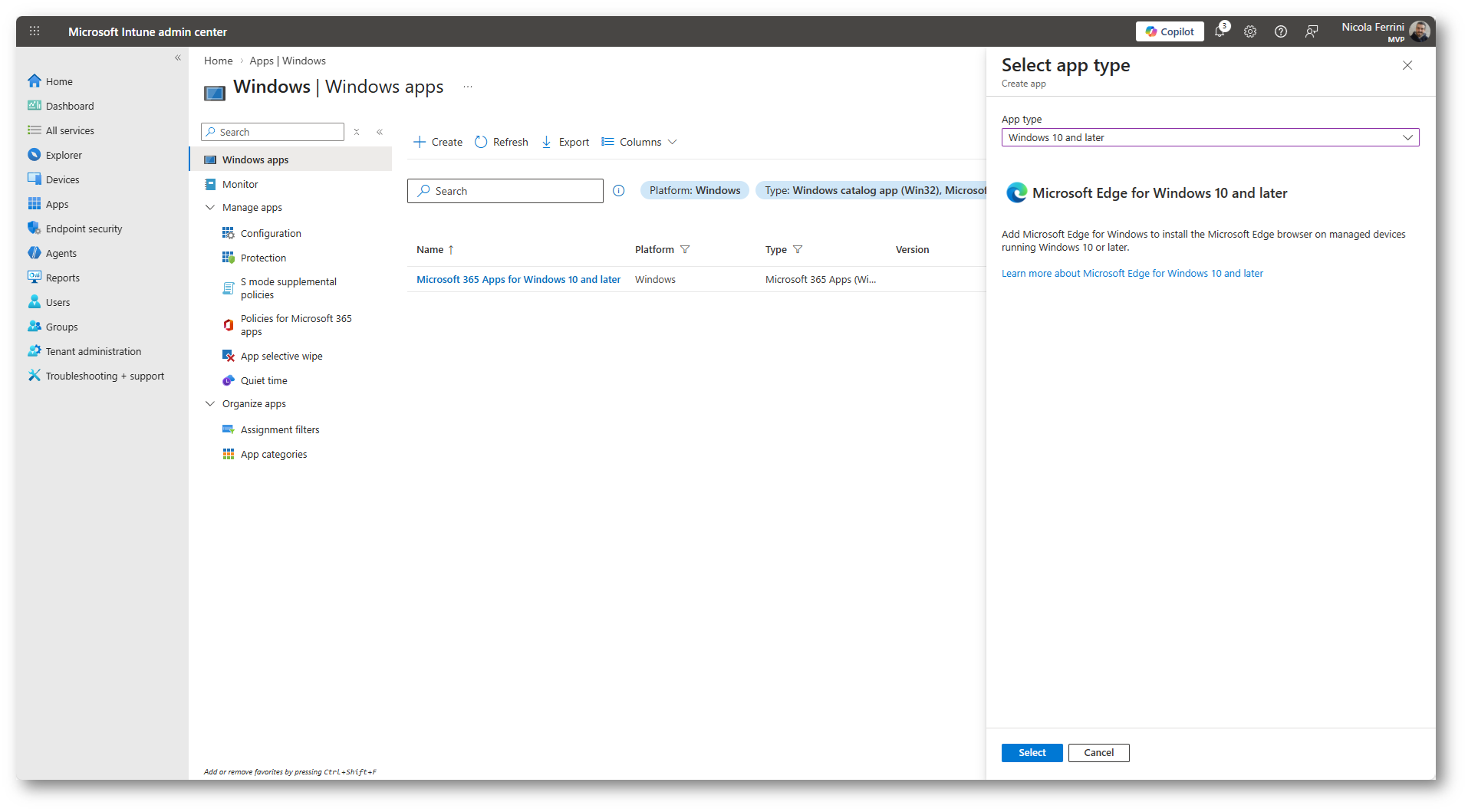Open the notifications bell icon
1468x812 pixels.
pos(1219,31)
